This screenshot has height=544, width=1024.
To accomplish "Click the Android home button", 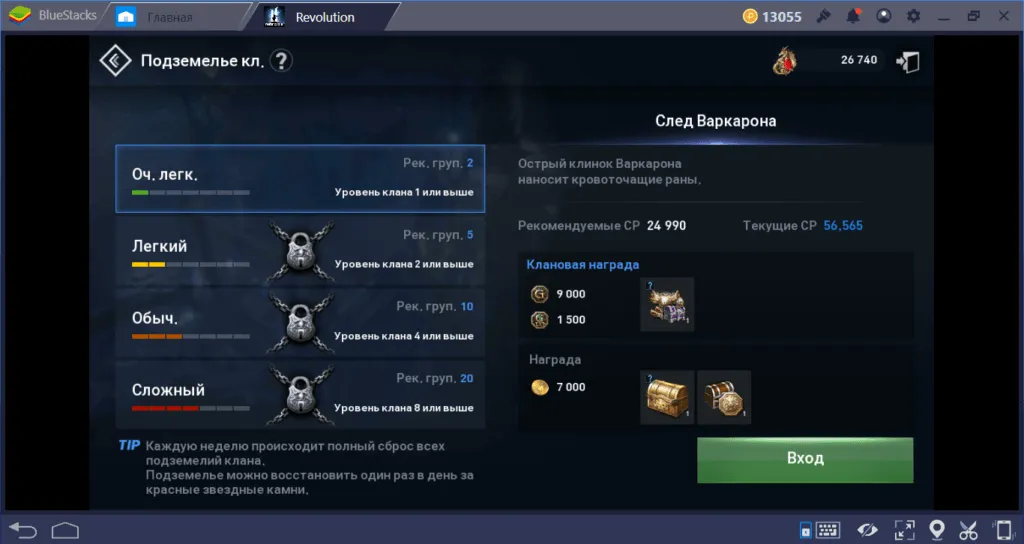I will (x=65, y=530).
